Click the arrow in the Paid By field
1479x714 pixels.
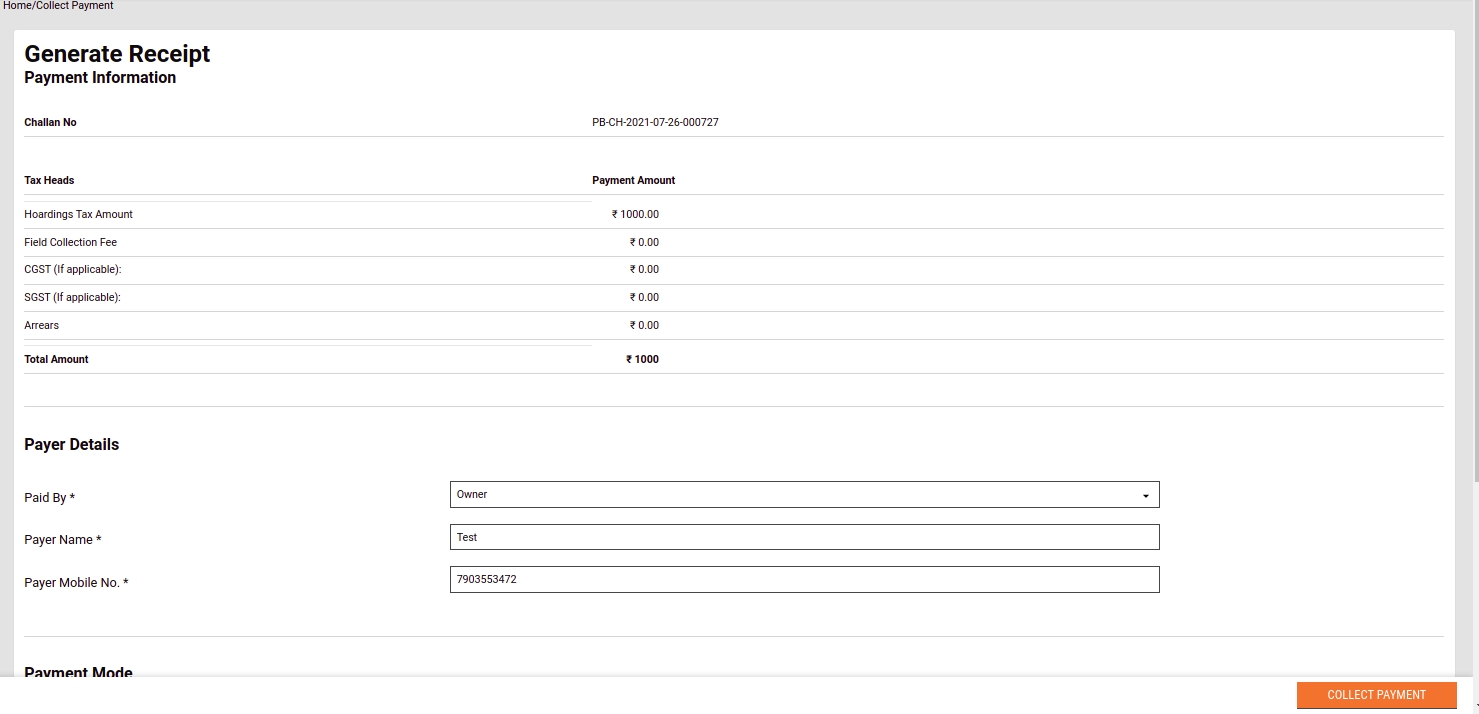1145,496
